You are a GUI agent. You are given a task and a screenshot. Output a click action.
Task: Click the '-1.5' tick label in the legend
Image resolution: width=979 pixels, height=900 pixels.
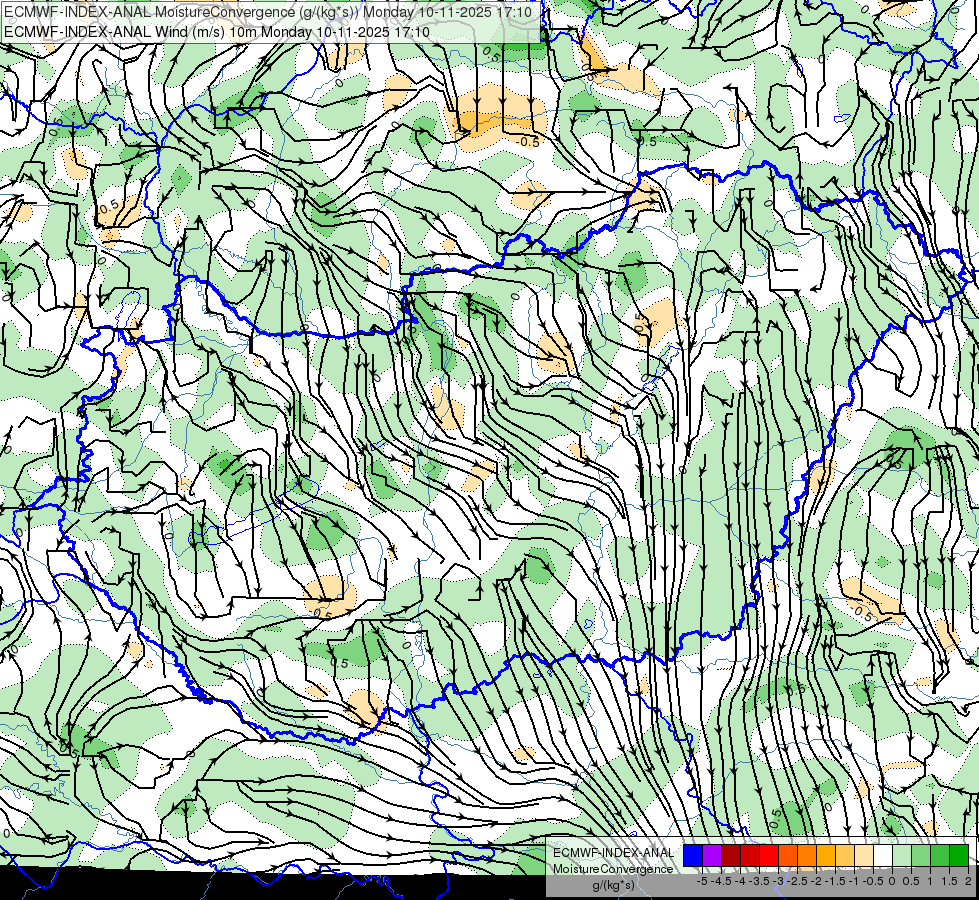[835, 881]
